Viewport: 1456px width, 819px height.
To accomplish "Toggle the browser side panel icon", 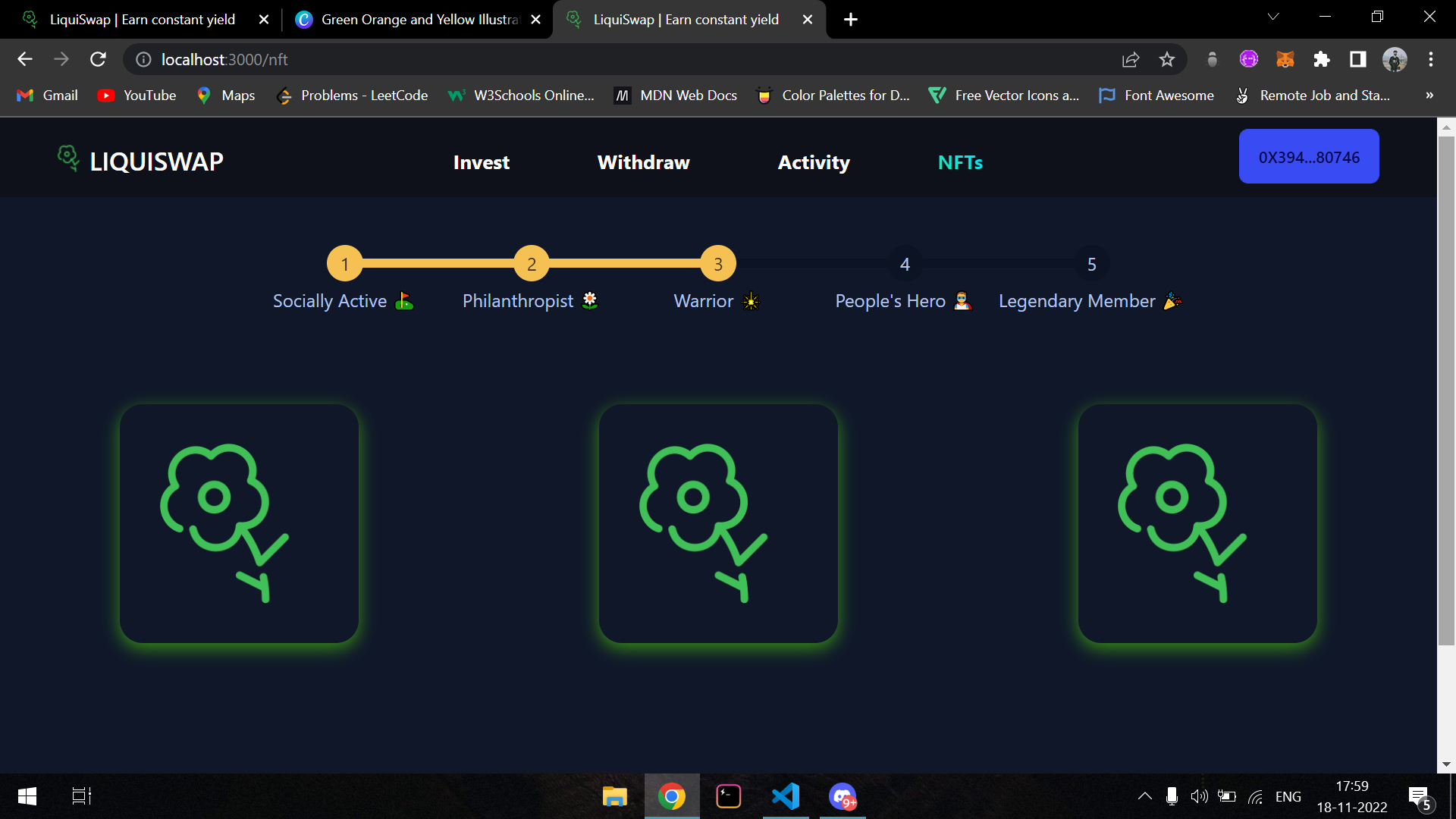I will [1357, 59].
